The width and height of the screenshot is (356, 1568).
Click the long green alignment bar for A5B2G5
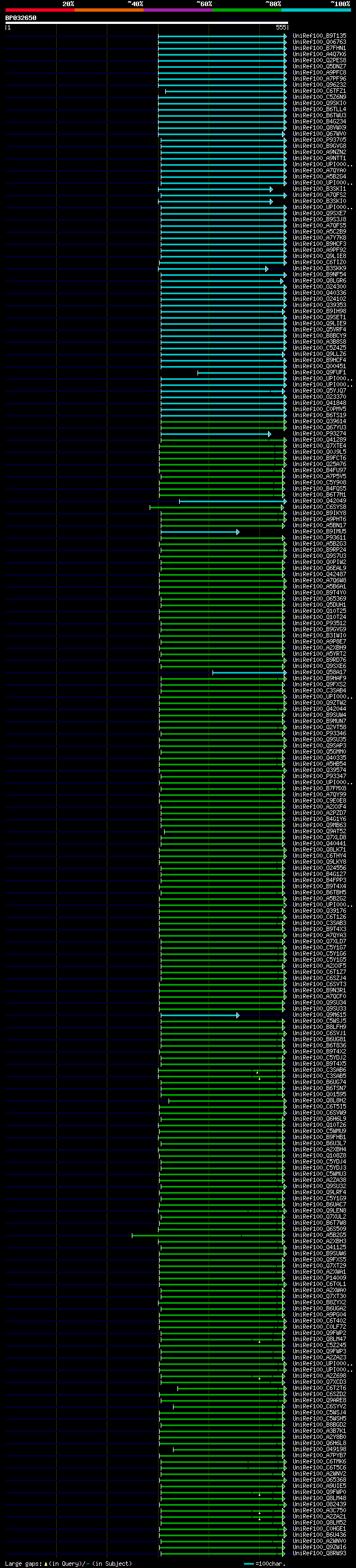point(207,1235)
